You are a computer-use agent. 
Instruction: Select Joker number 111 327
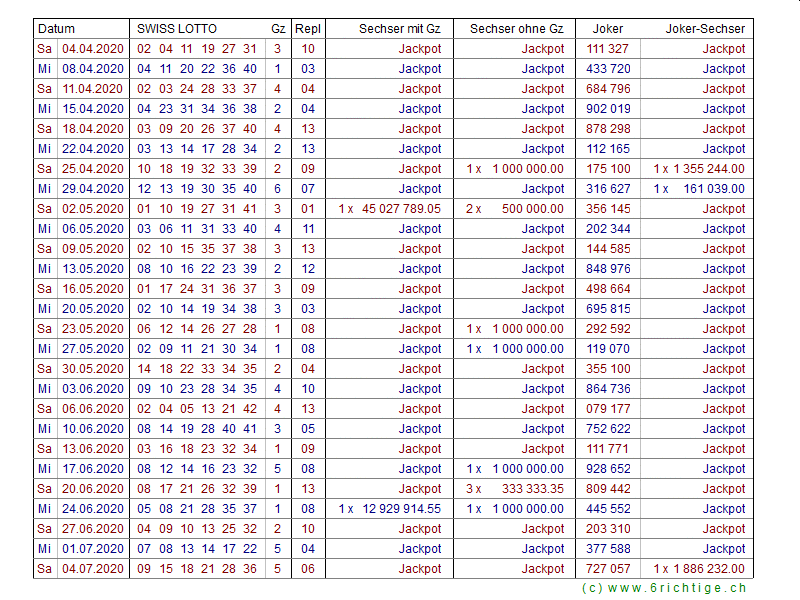point(608,49)
